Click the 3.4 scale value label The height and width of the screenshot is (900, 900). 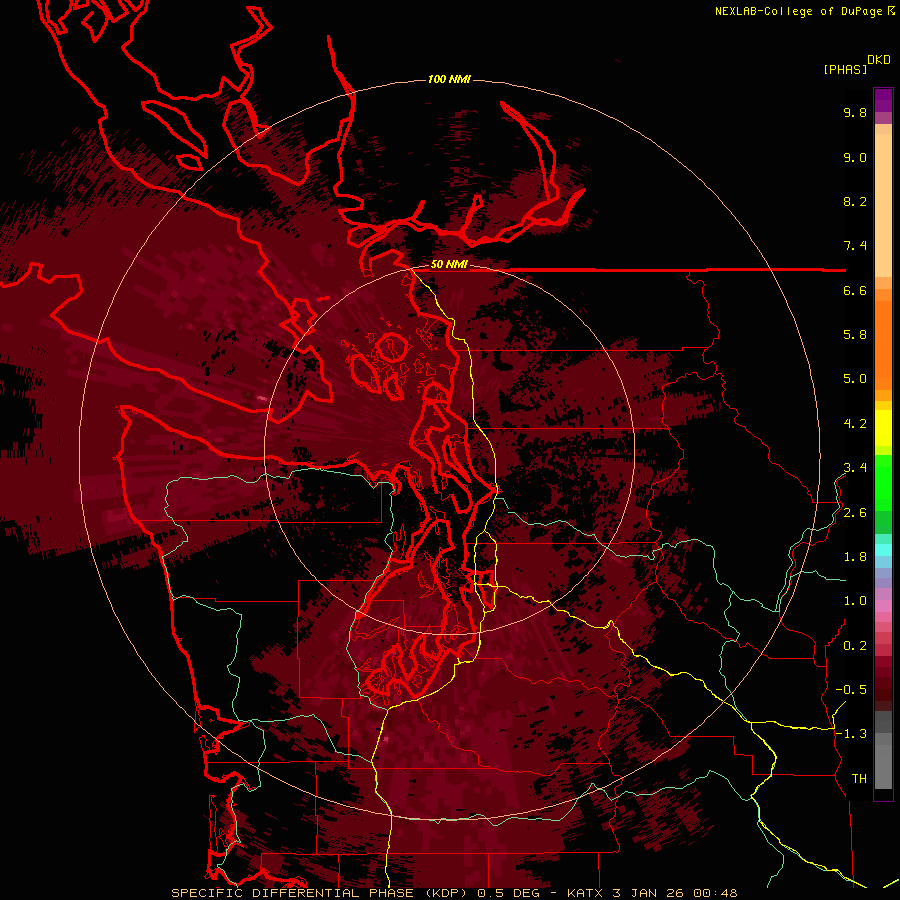coord(855,467)
